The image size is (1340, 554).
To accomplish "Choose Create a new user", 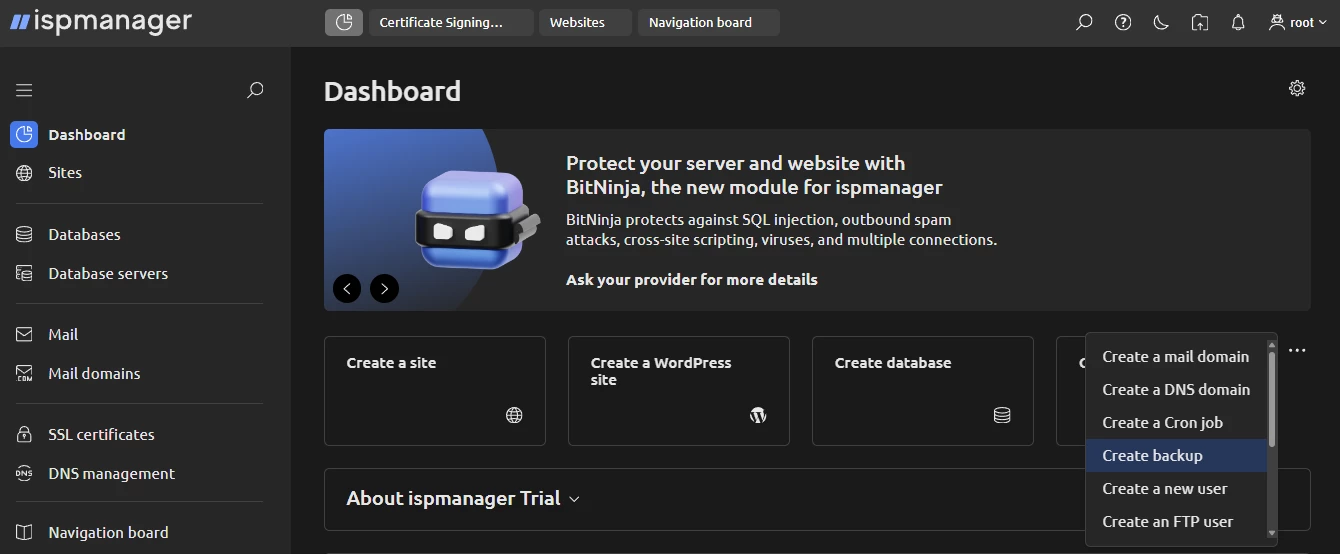I will 1176,489.
